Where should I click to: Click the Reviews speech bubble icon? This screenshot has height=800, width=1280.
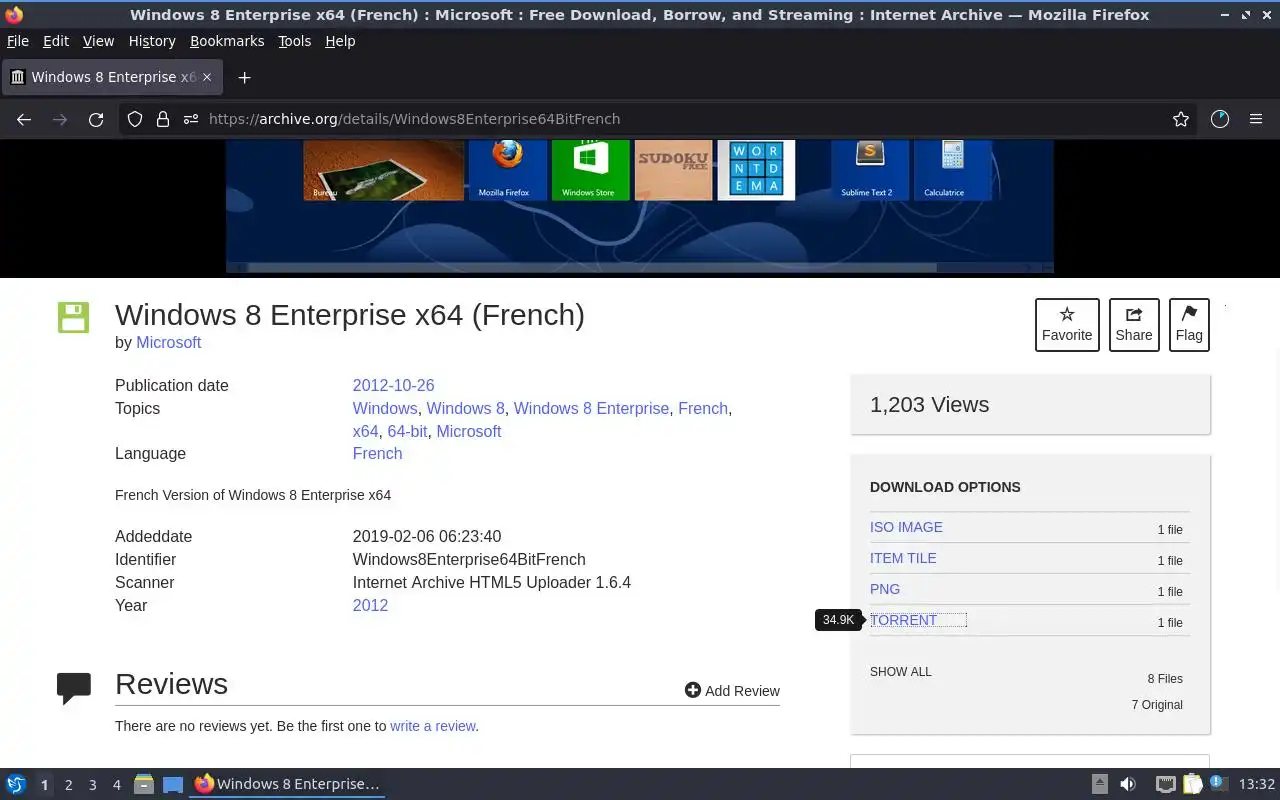click(74, 688)
